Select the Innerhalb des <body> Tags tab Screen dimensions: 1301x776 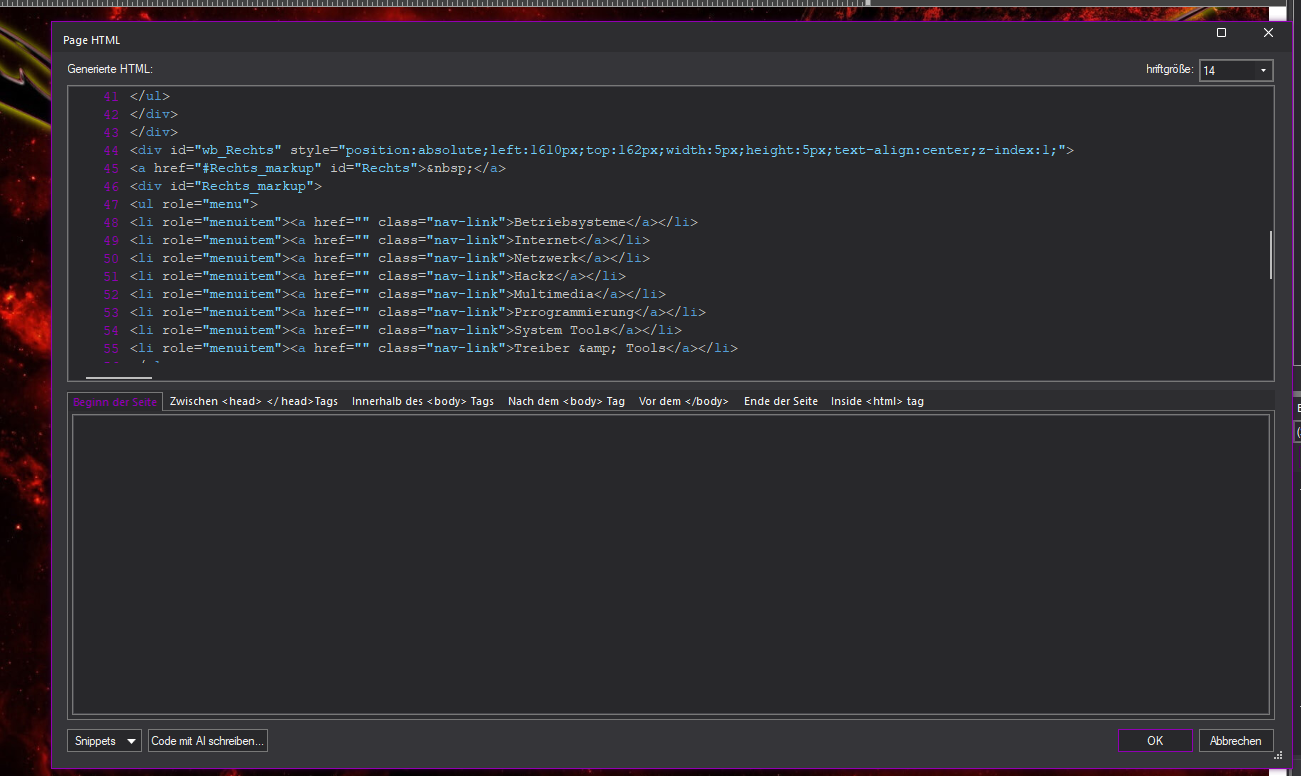tap(423, 401)
